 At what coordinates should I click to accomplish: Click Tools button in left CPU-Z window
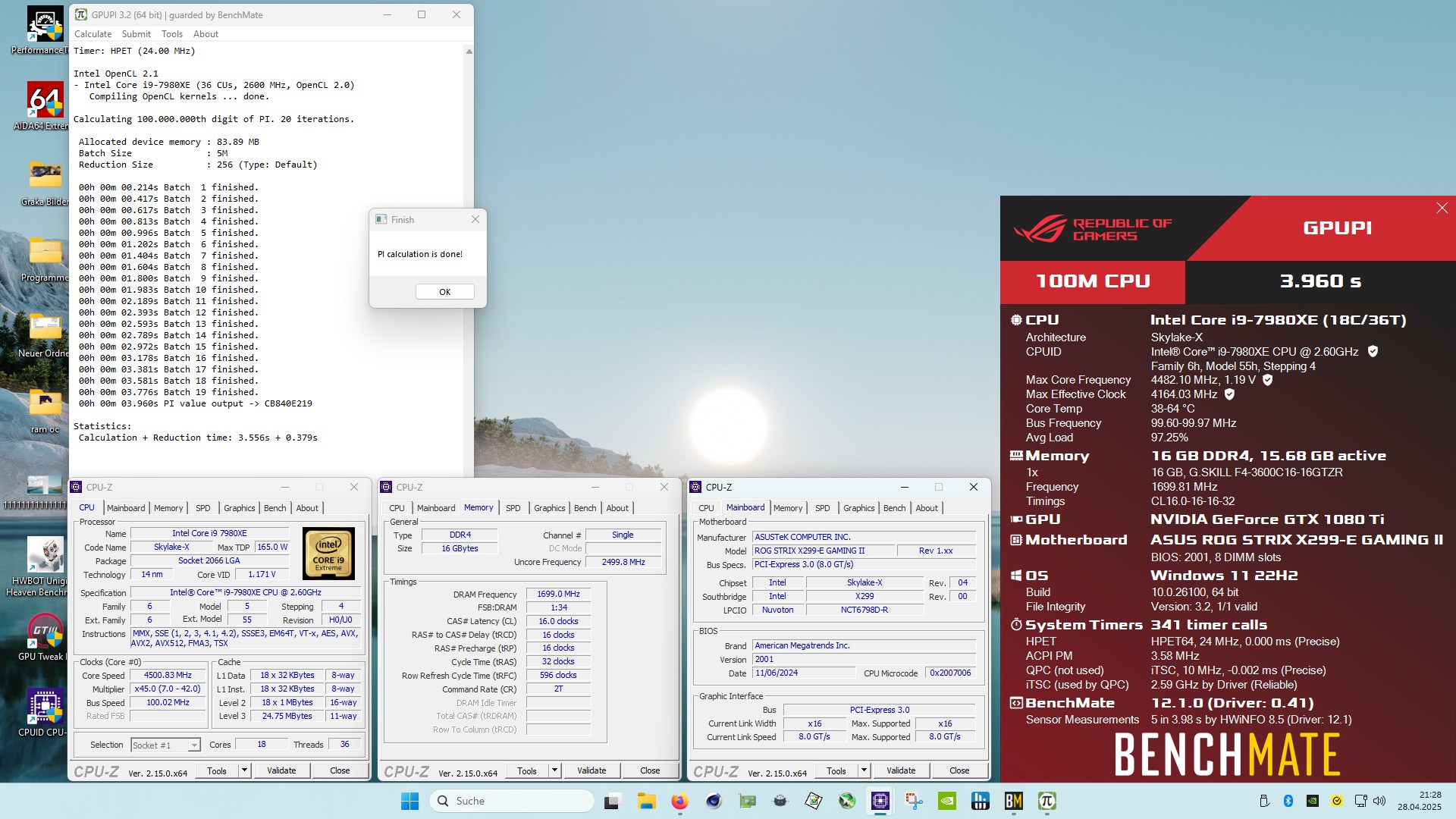point(217,770)
